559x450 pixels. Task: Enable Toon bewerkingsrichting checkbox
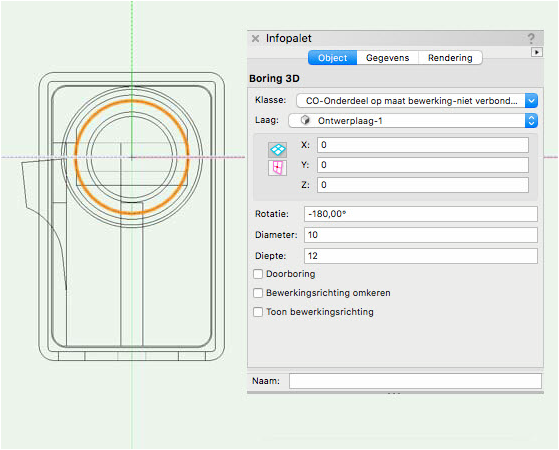[x=258, y=312]
